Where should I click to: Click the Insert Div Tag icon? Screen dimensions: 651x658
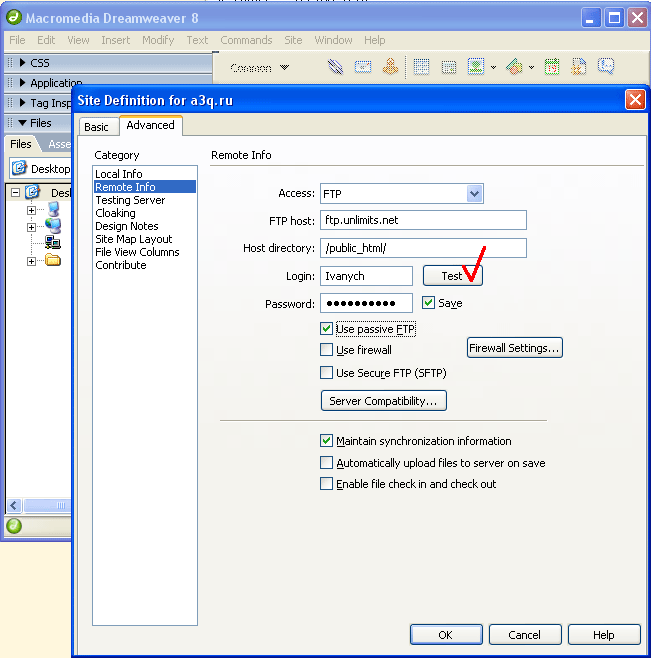point(449,67)
